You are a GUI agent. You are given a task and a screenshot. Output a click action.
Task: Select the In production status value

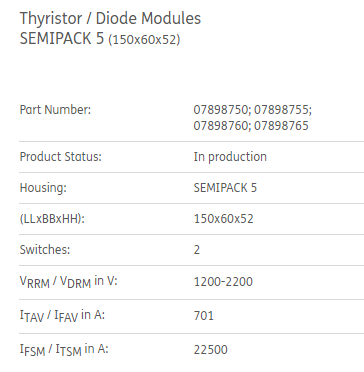click(230, 157)
